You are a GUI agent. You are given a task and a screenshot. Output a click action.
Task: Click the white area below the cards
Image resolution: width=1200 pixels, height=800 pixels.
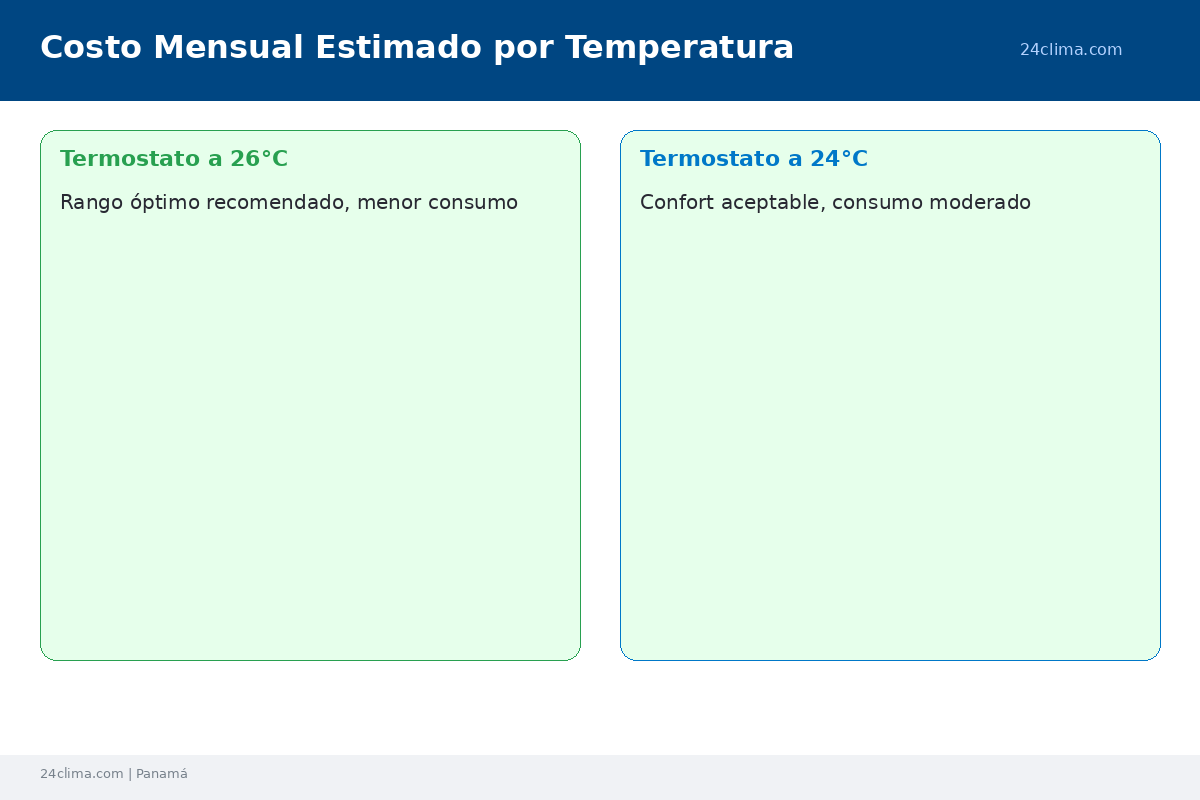click(x=600, y=708)
